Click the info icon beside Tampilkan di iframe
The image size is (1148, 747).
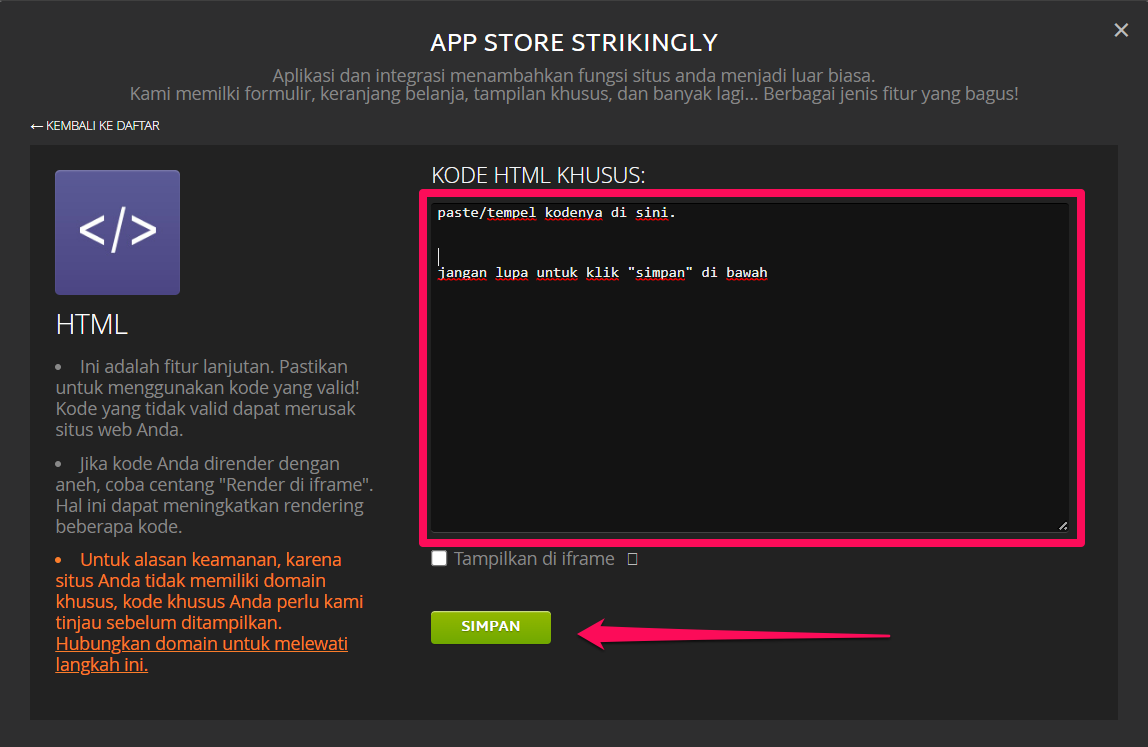point(633,559)
